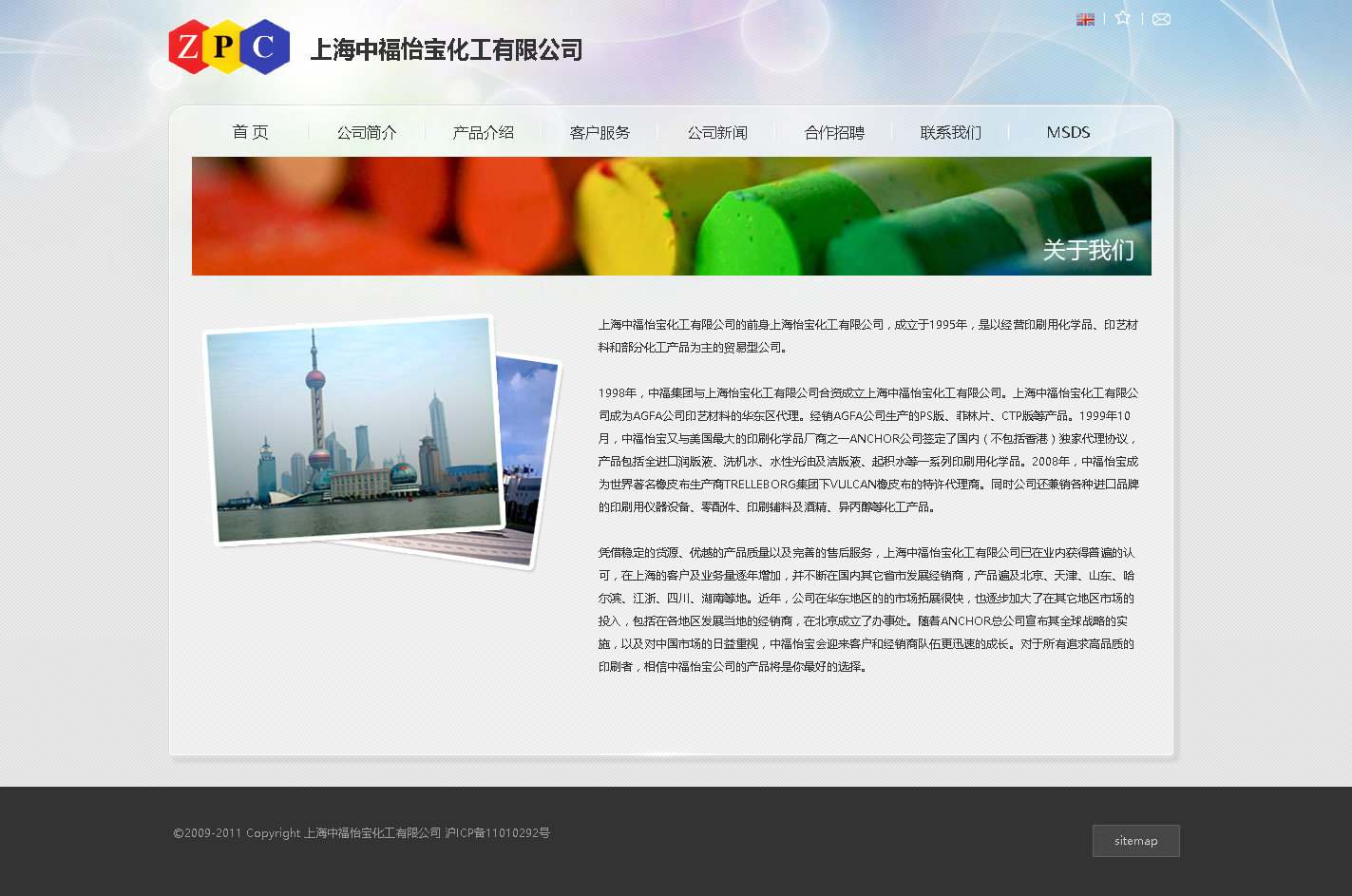
Task: Click the MSDS navigation item
Action: point(1068,132)
